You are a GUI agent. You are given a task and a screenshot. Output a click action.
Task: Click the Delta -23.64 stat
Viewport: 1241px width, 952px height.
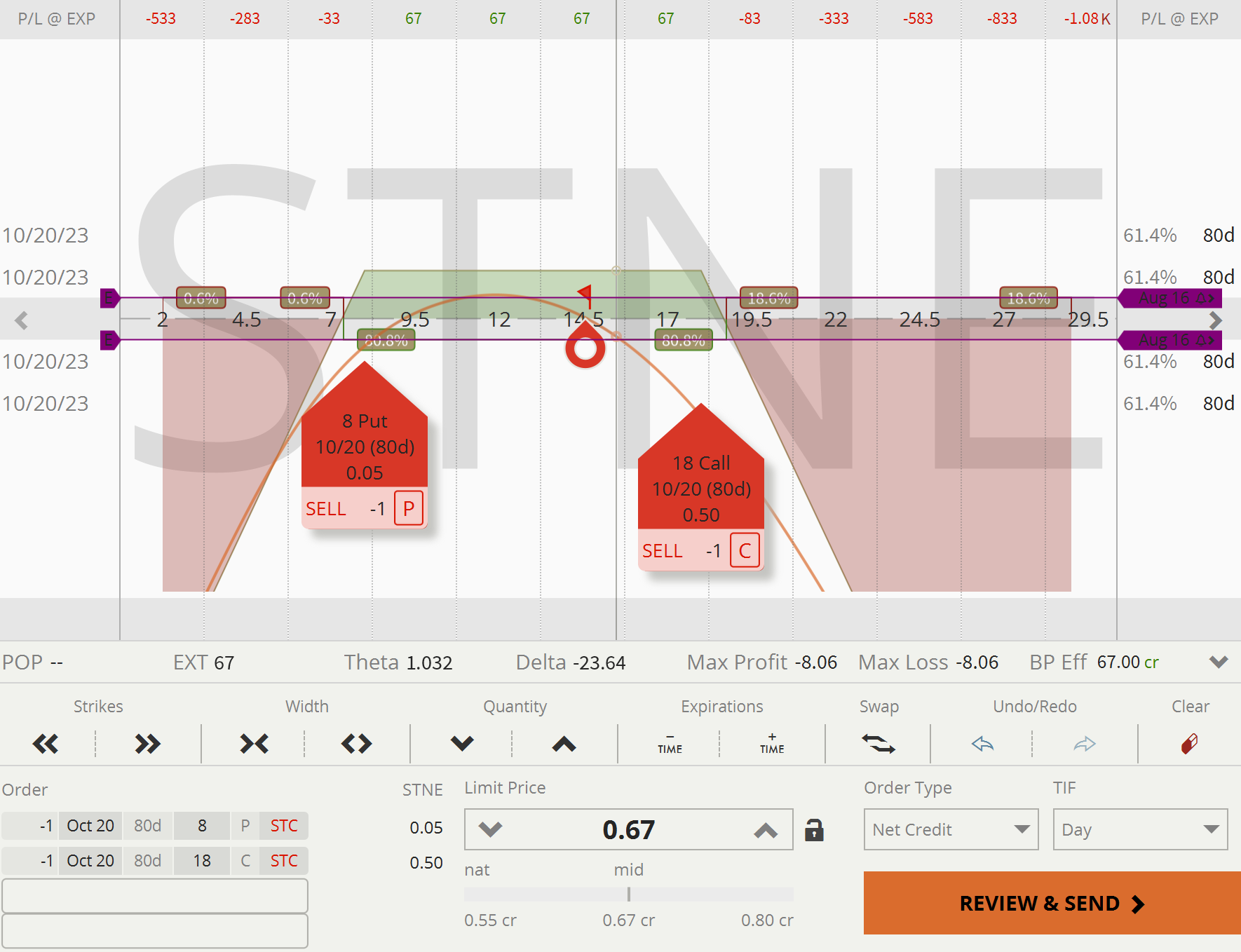click(571, 662)
